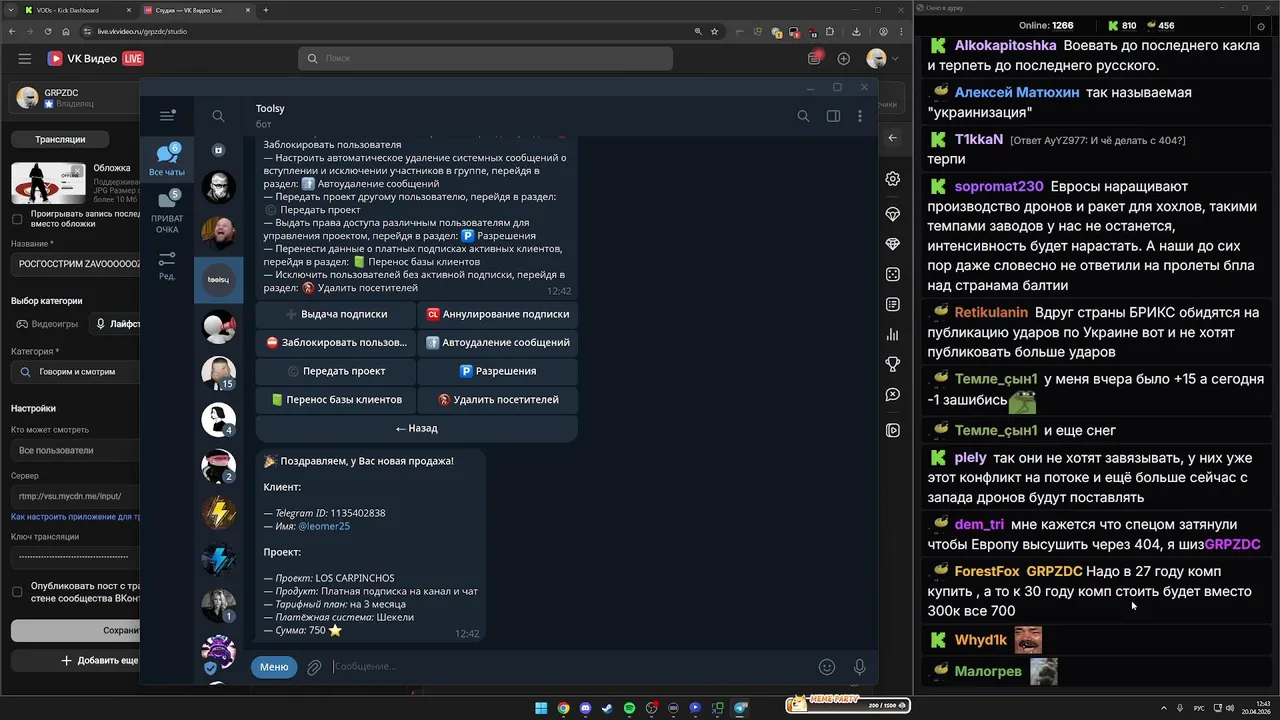Screen dimensions: 1280x720
Task: Open the Telegram main menu hamburger icon
Action: 167,116
